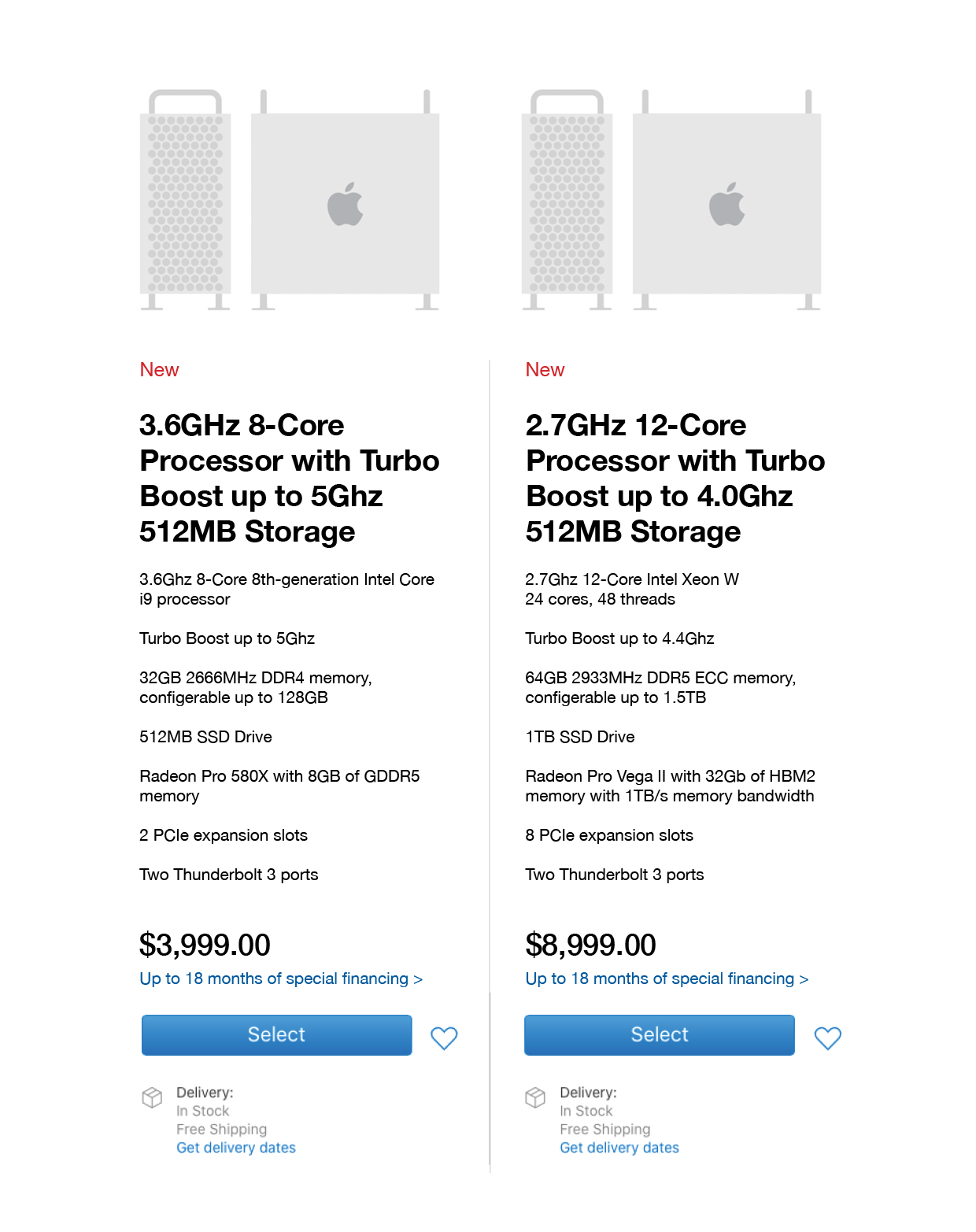
Task: Click the red New label above the 8-Core title
Action: coord(159,370)
